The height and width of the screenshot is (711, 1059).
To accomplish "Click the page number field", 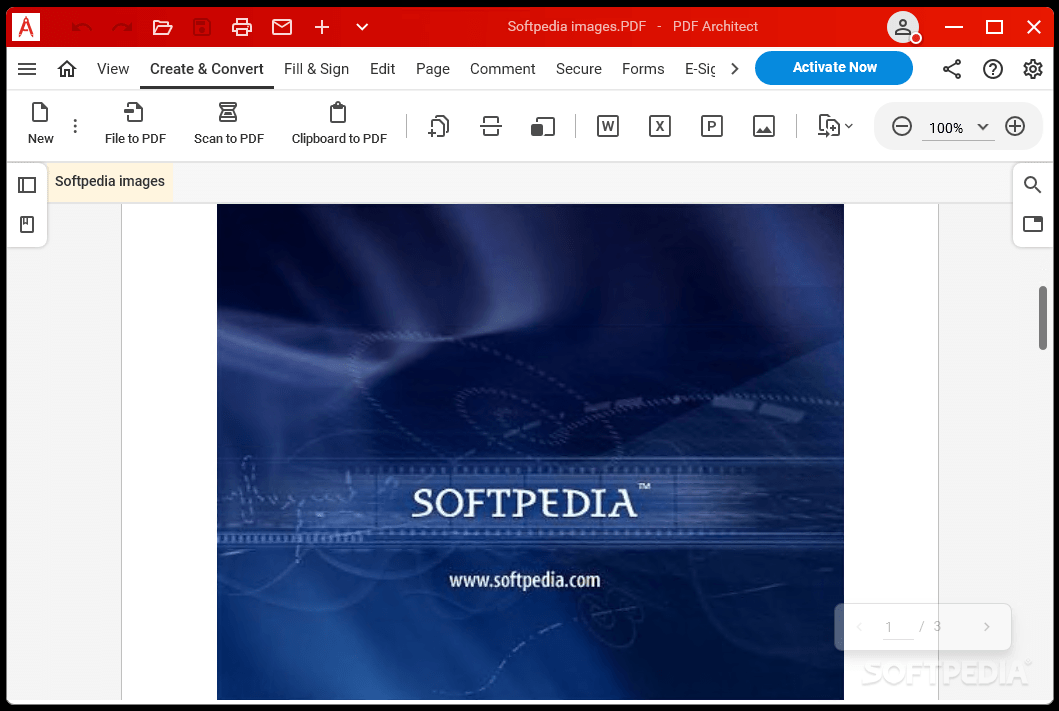I will point(898,627).
